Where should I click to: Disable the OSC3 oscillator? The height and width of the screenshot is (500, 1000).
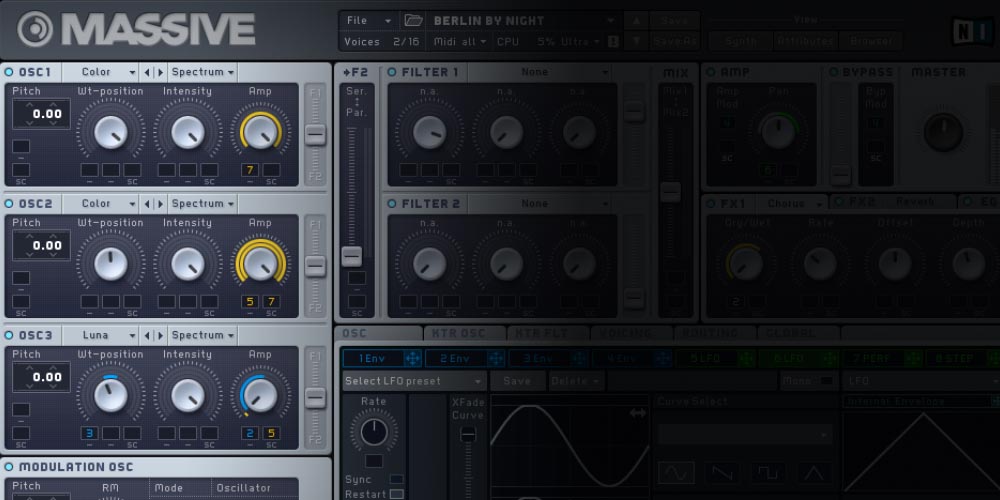point(9,335)
